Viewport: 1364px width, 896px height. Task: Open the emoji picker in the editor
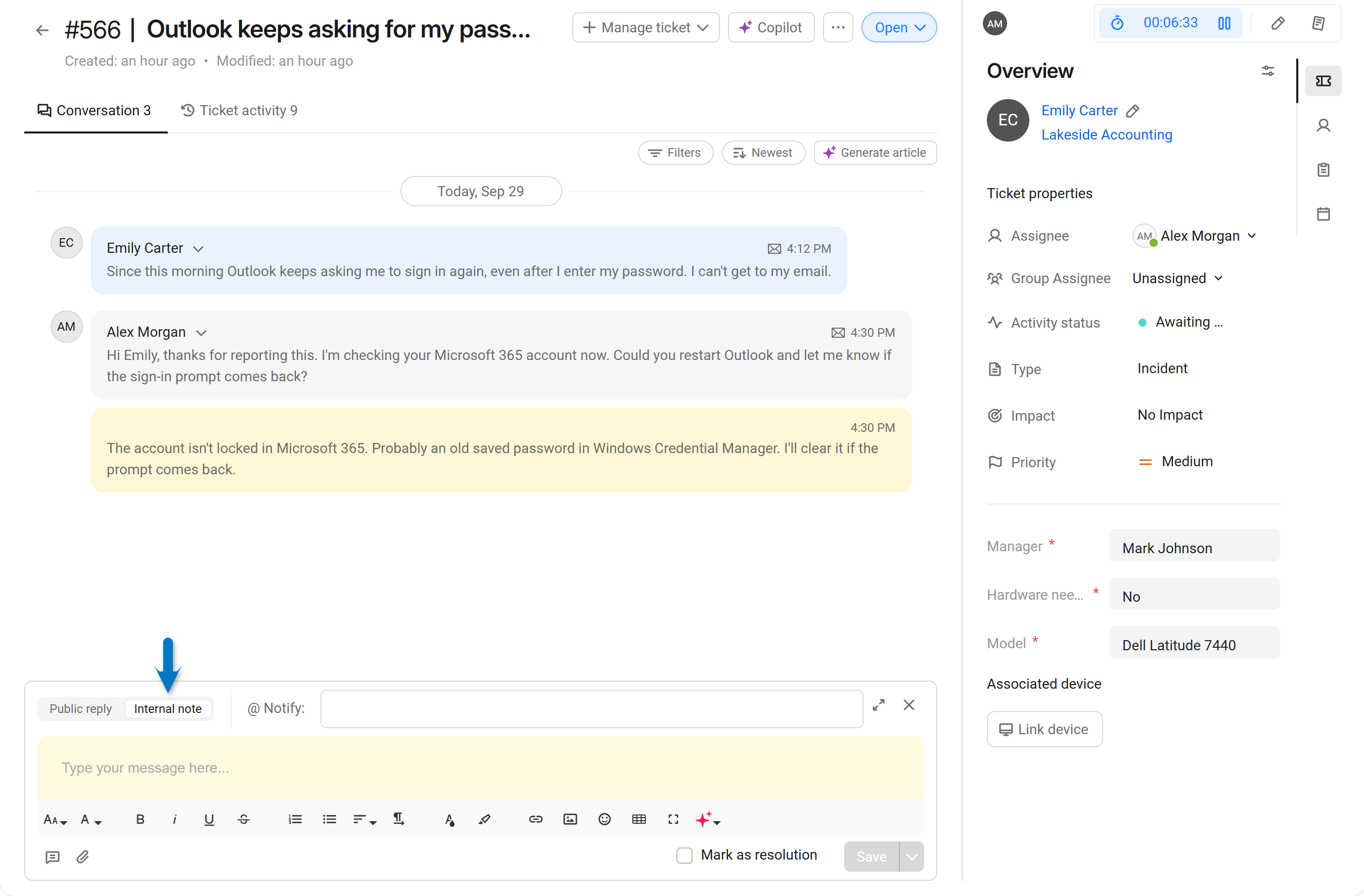[604, 819]
